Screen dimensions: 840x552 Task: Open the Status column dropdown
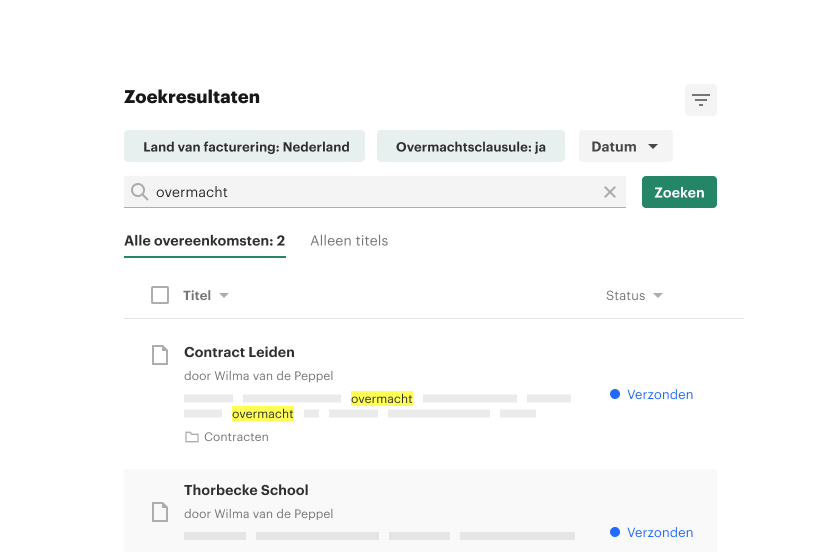coord(658,295)
